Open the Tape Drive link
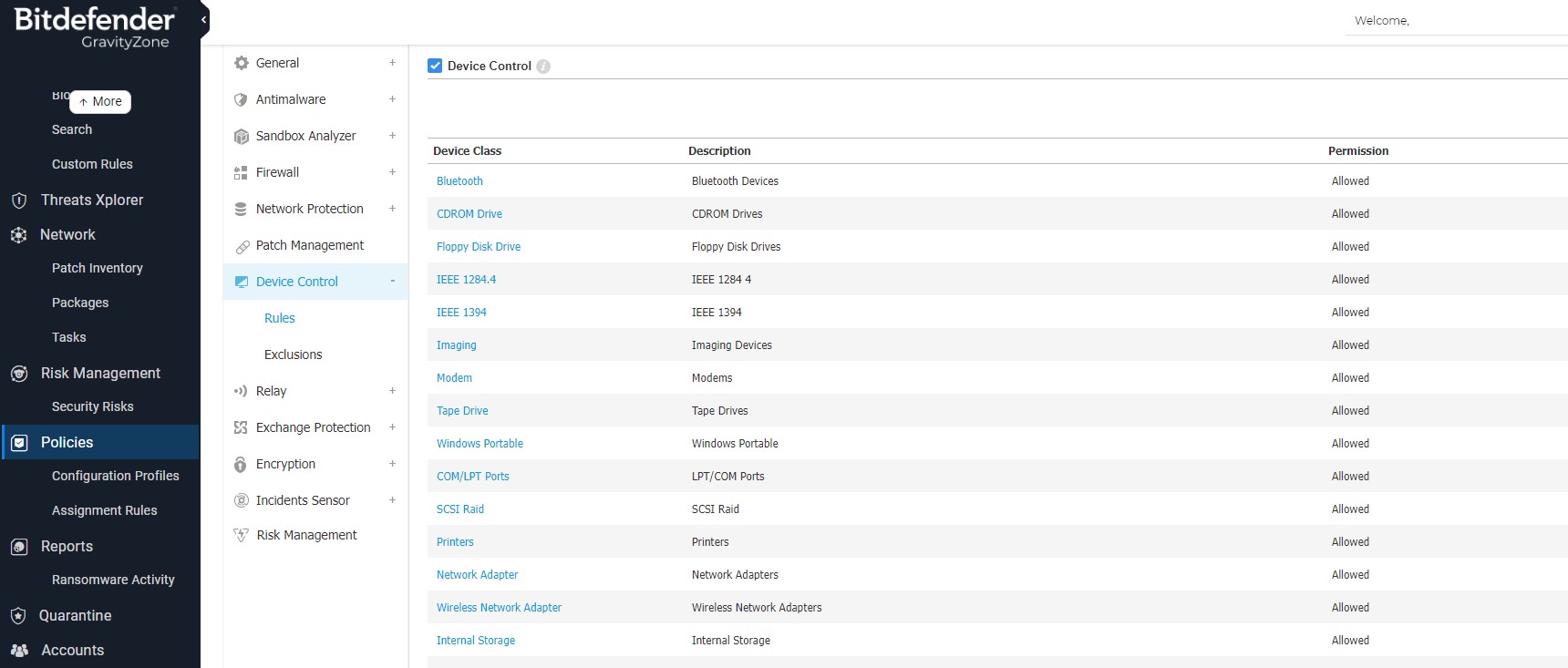The width and height of the screenshot is (1568, 668). [x=462, y=411]
